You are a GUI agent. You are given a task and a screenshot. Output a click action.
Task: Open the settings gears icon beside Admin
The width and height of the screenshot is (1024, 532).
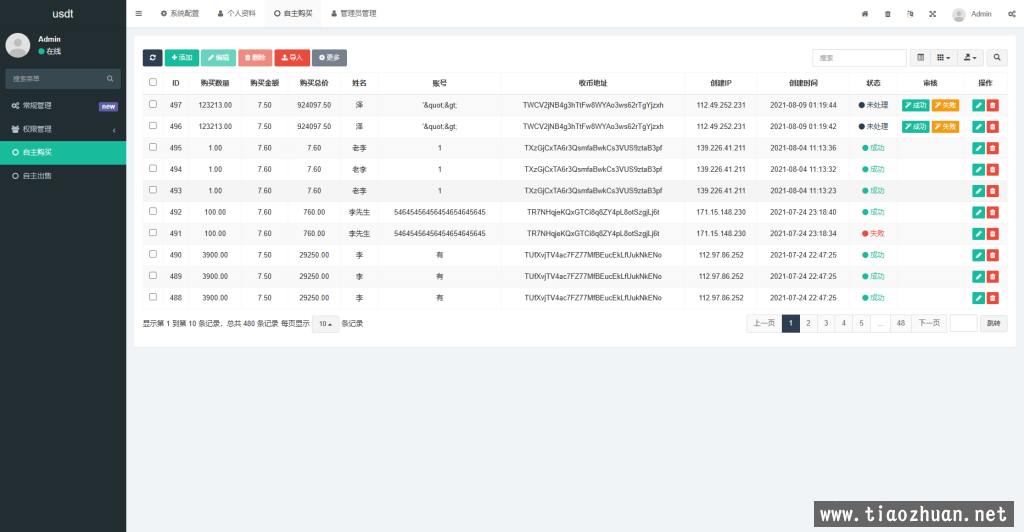pos(1012,14)
